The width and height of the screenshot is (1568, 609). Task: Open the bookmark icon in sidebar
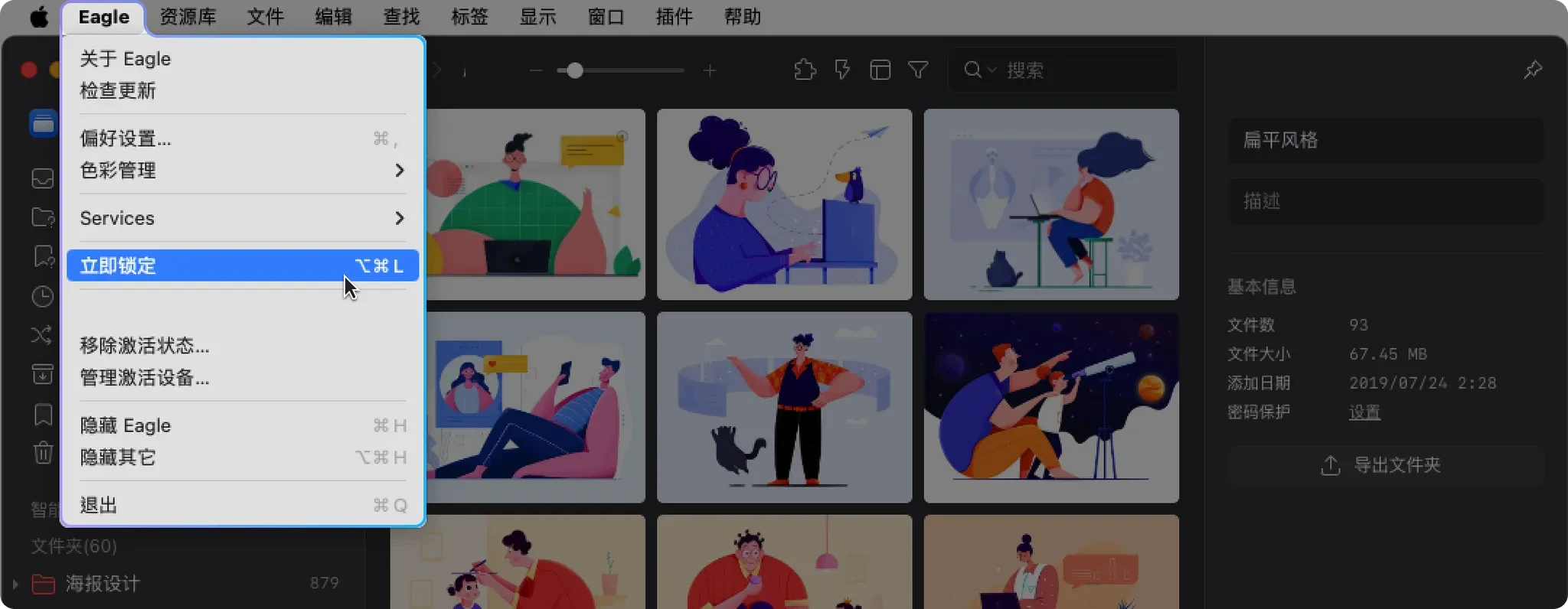44,414
